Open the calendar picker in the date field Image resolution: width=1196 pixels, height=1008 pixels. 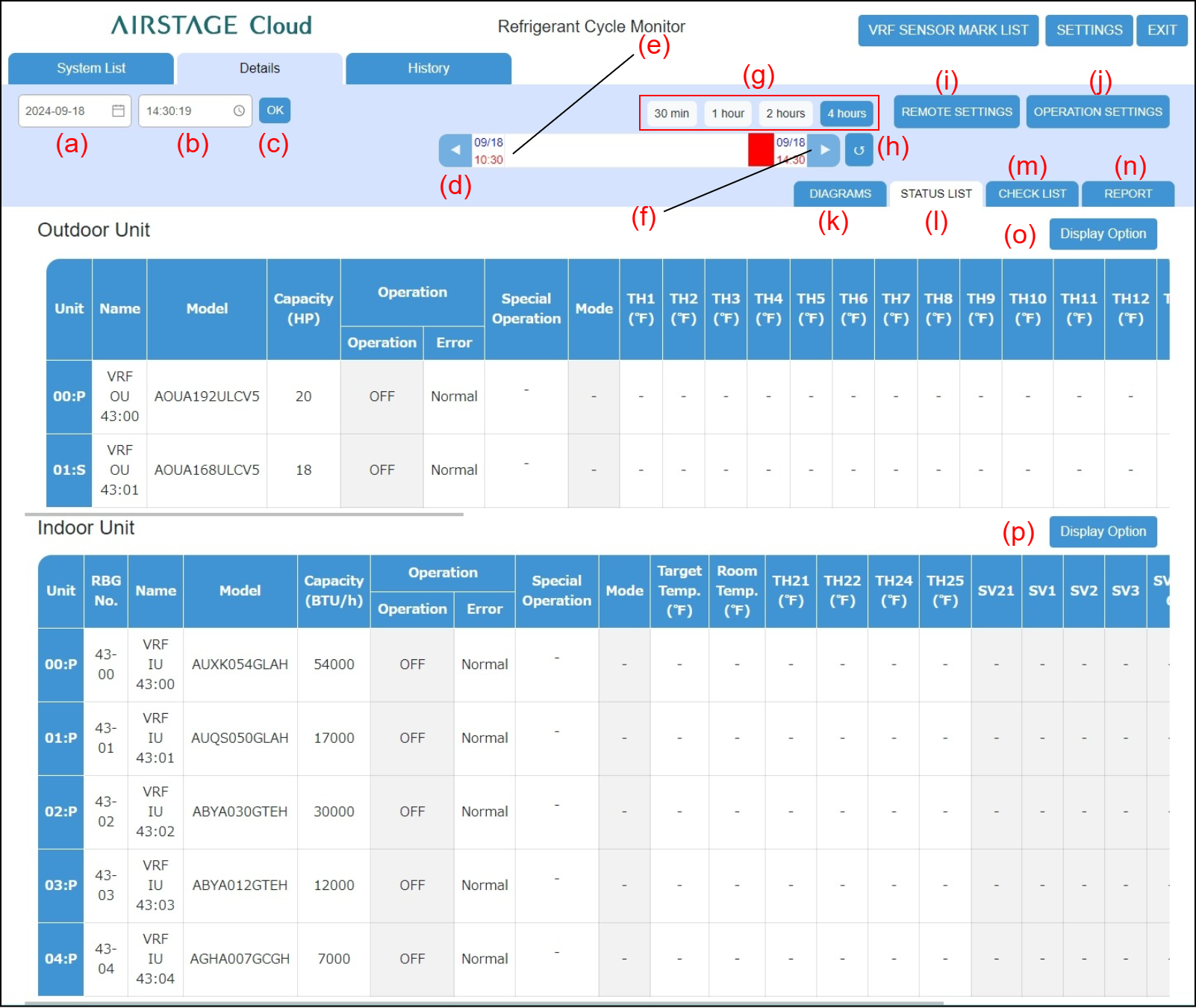point(118,111)
